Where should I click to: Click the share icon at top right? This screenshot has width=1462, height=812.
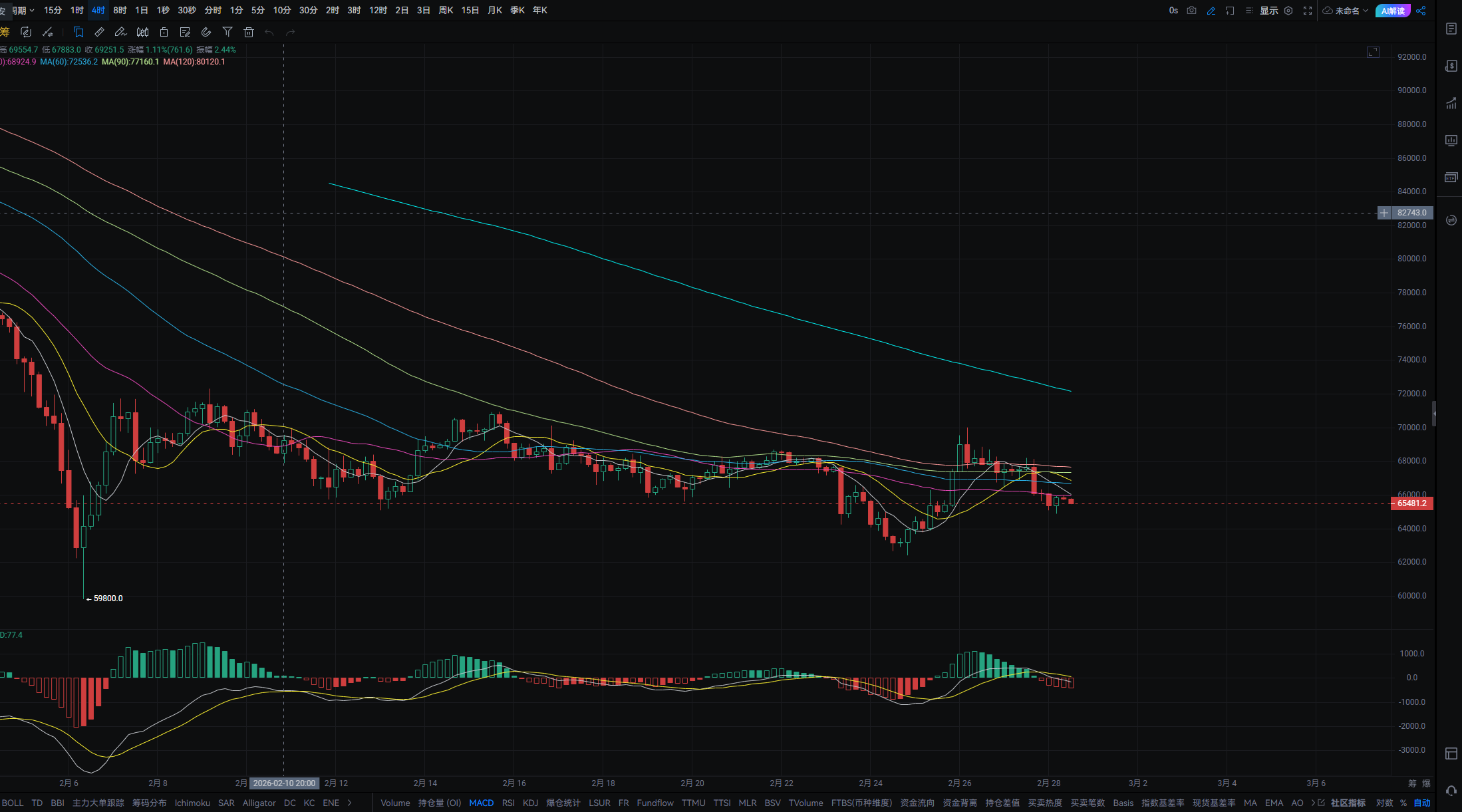[x=1421, y=11]
